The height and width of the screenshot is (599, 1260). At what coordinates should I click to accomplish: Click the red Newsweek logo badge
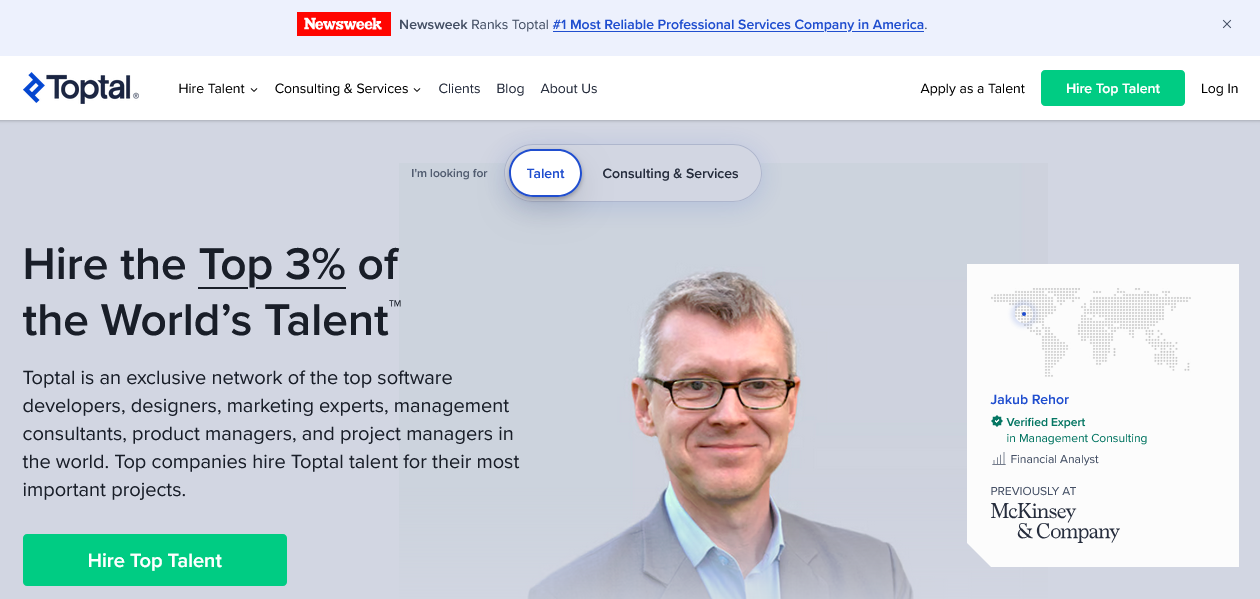343,24
